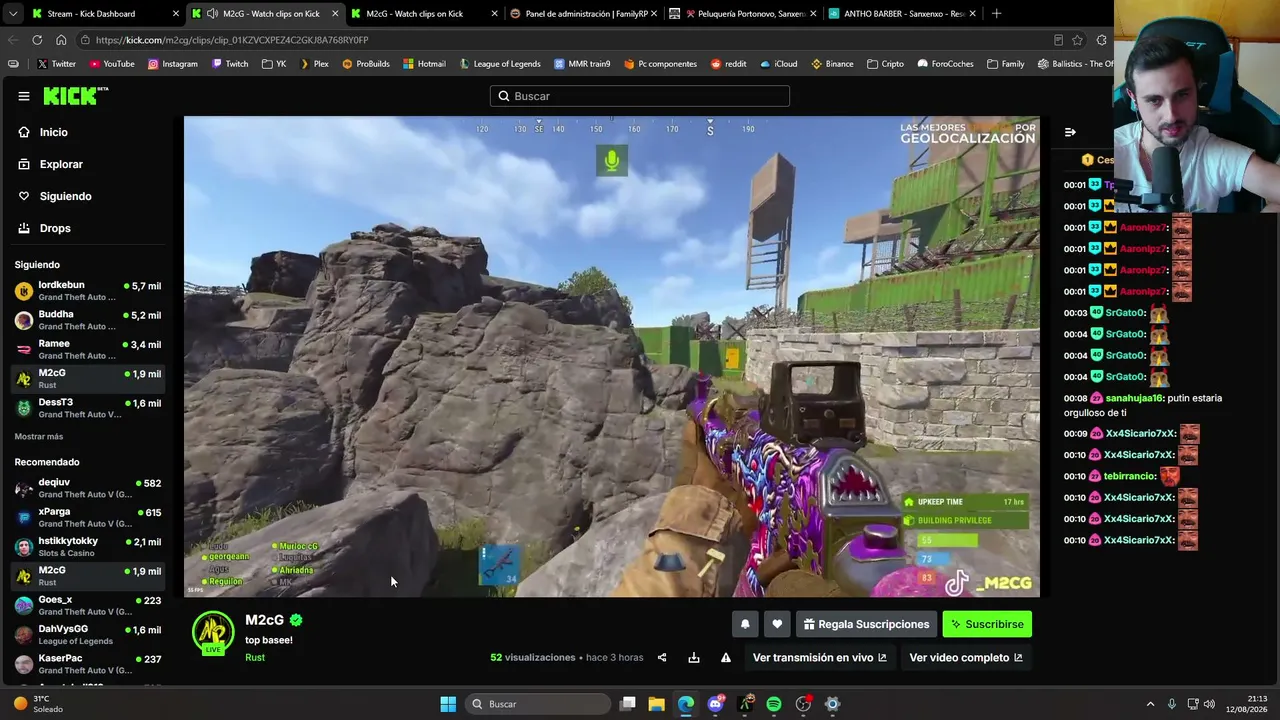Open Goes_x's recommended channel
Image resolution: width=1280 pixels, height=720 pixels.
(x=88, y=605)
